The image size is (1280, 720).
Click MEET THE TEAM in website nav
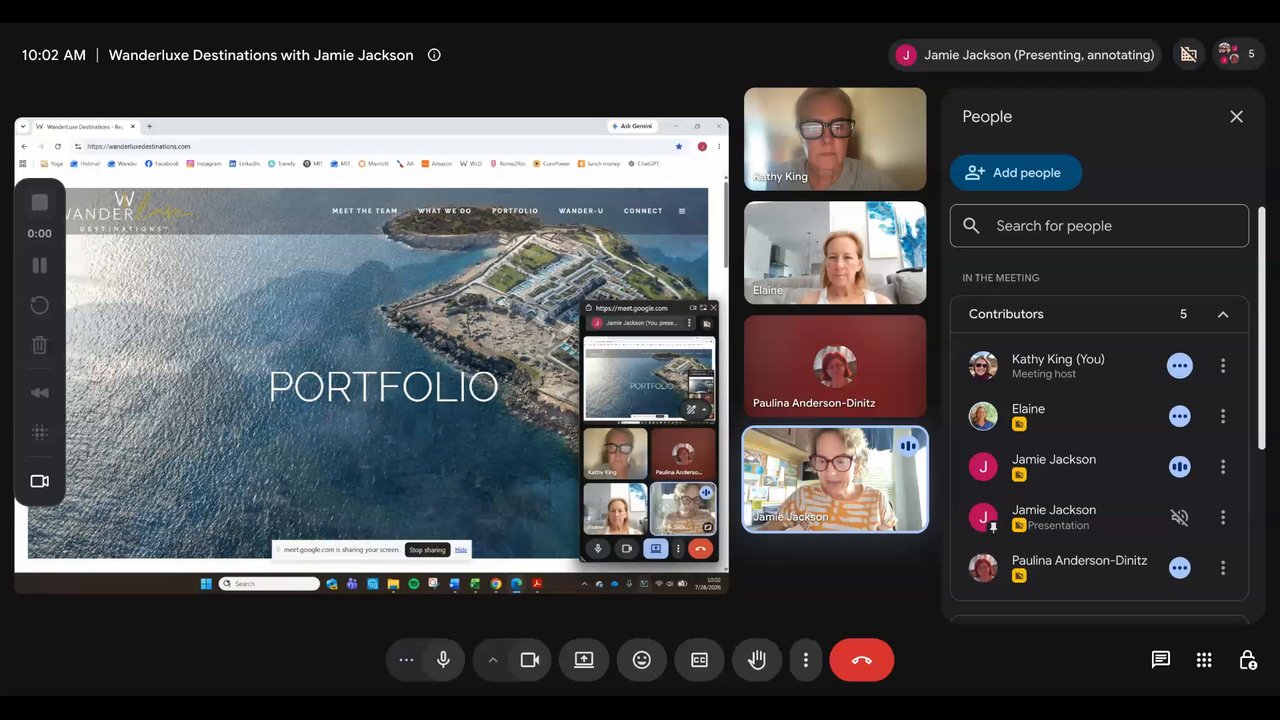(x=365, y=211)
